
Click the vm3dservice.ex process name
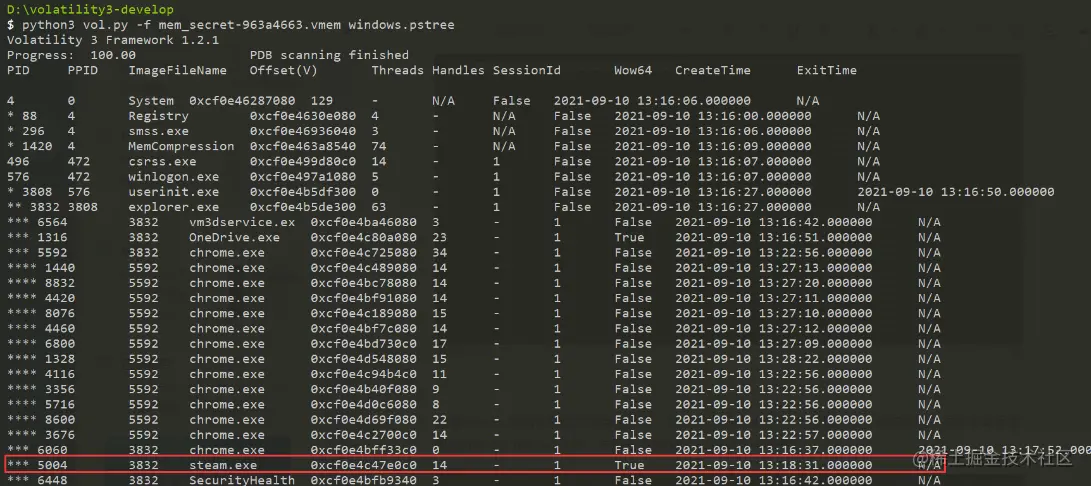(x=242, y=222)
